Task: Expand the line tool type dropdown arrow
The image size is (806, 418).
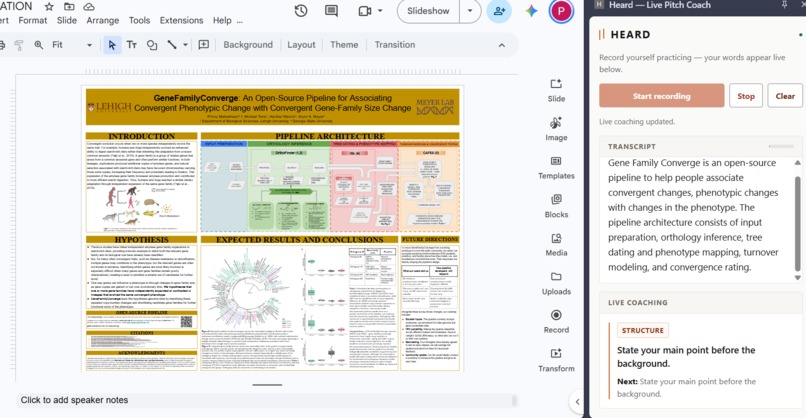Action: click(185, 45)
